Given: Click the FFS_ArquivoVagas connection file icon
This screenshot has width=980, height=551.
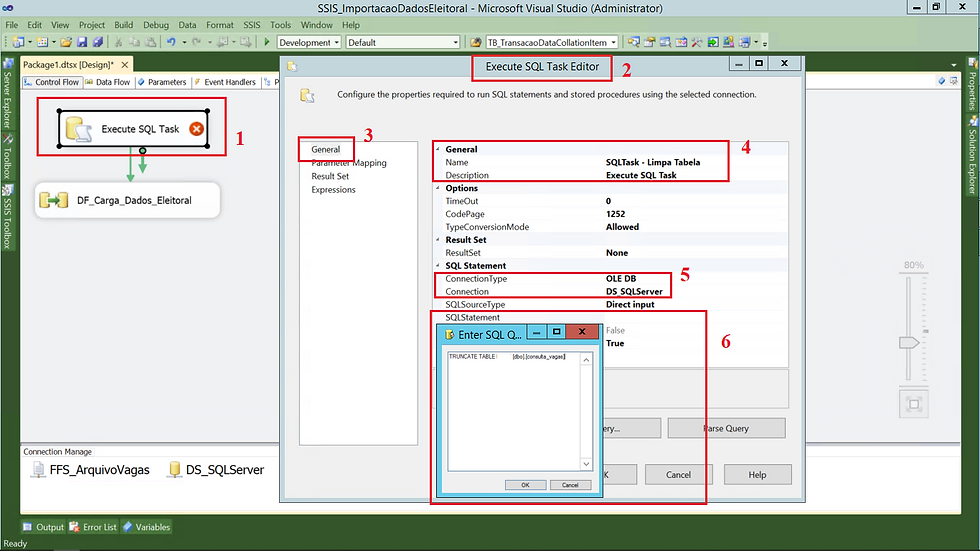Looking at the screenshot, I should pyautogui.click(x=38, y=470).
